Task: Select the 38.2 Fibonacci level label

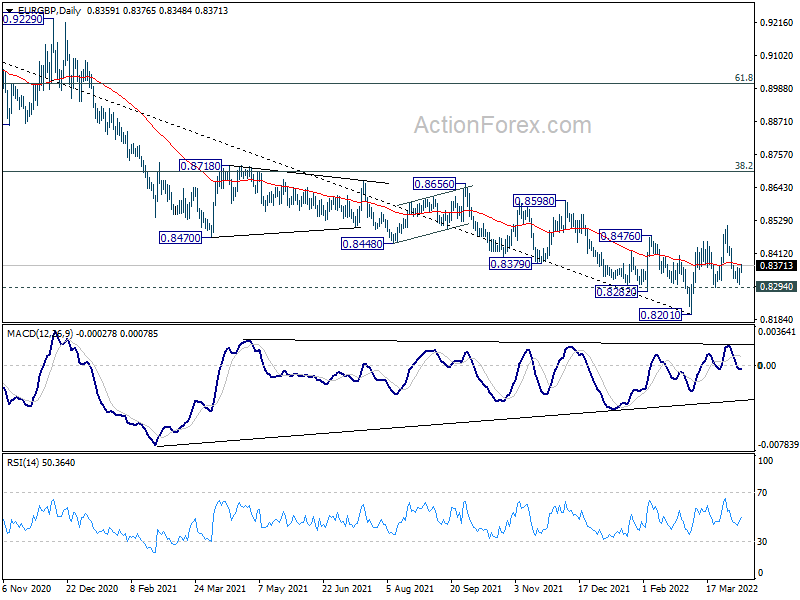Action: tap(743, 165)
